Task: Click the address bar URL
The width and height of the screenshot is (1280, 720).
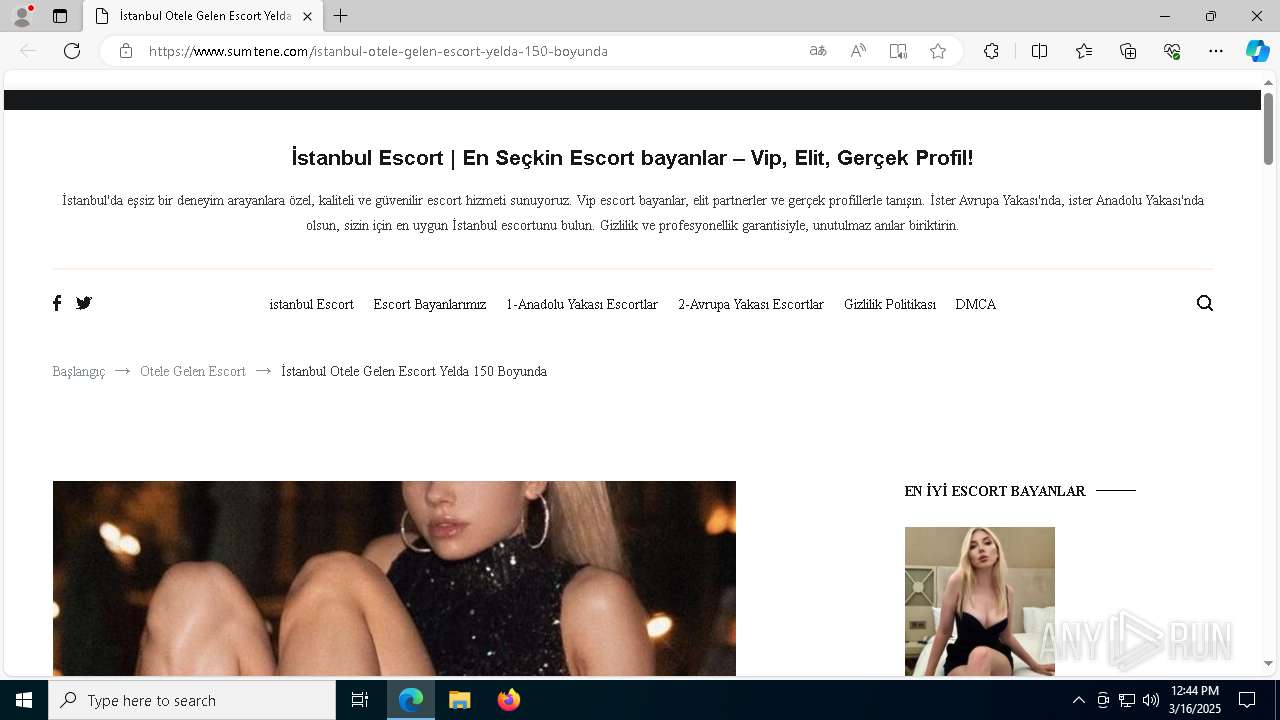Action: [x=378, y=51]
